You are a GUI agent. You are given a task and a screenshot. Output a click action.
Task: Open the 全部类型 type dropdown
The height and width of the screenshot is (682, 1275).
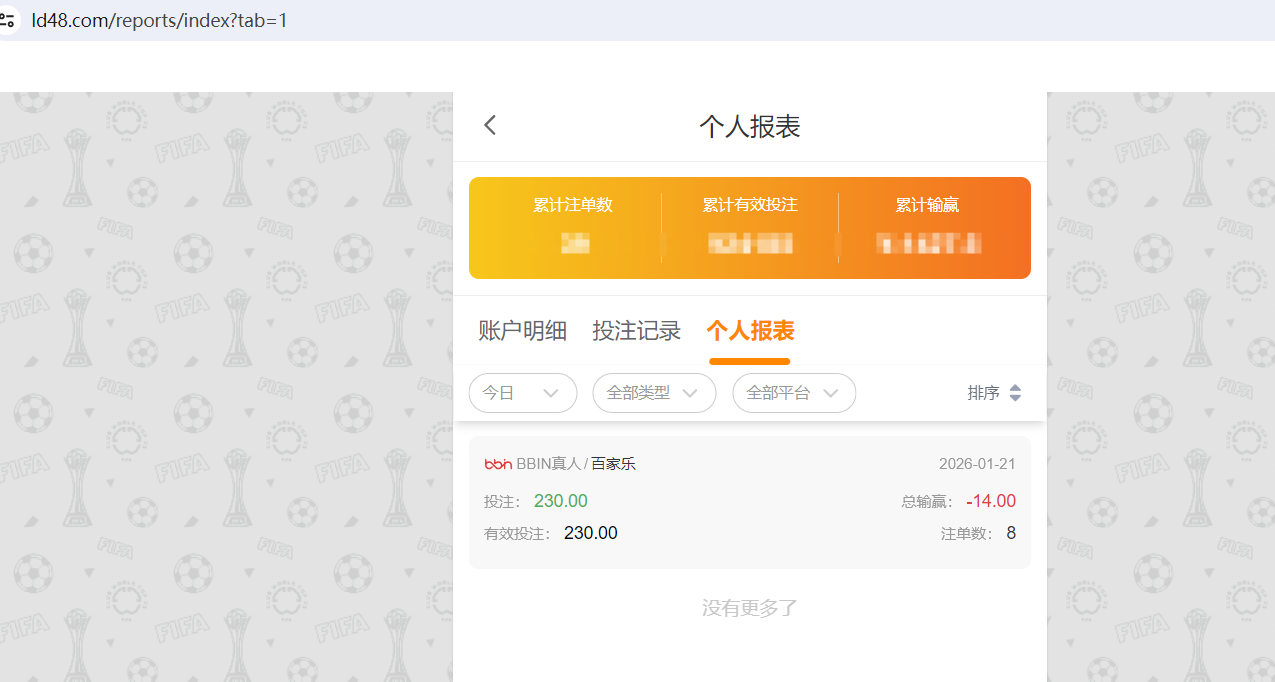tap(654, 393)
